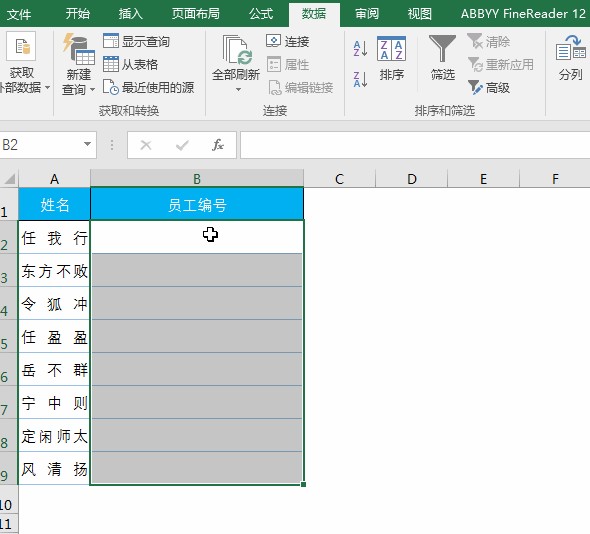Select column B header
Screen dimensions: 590x534
click(x=197, y=179)
